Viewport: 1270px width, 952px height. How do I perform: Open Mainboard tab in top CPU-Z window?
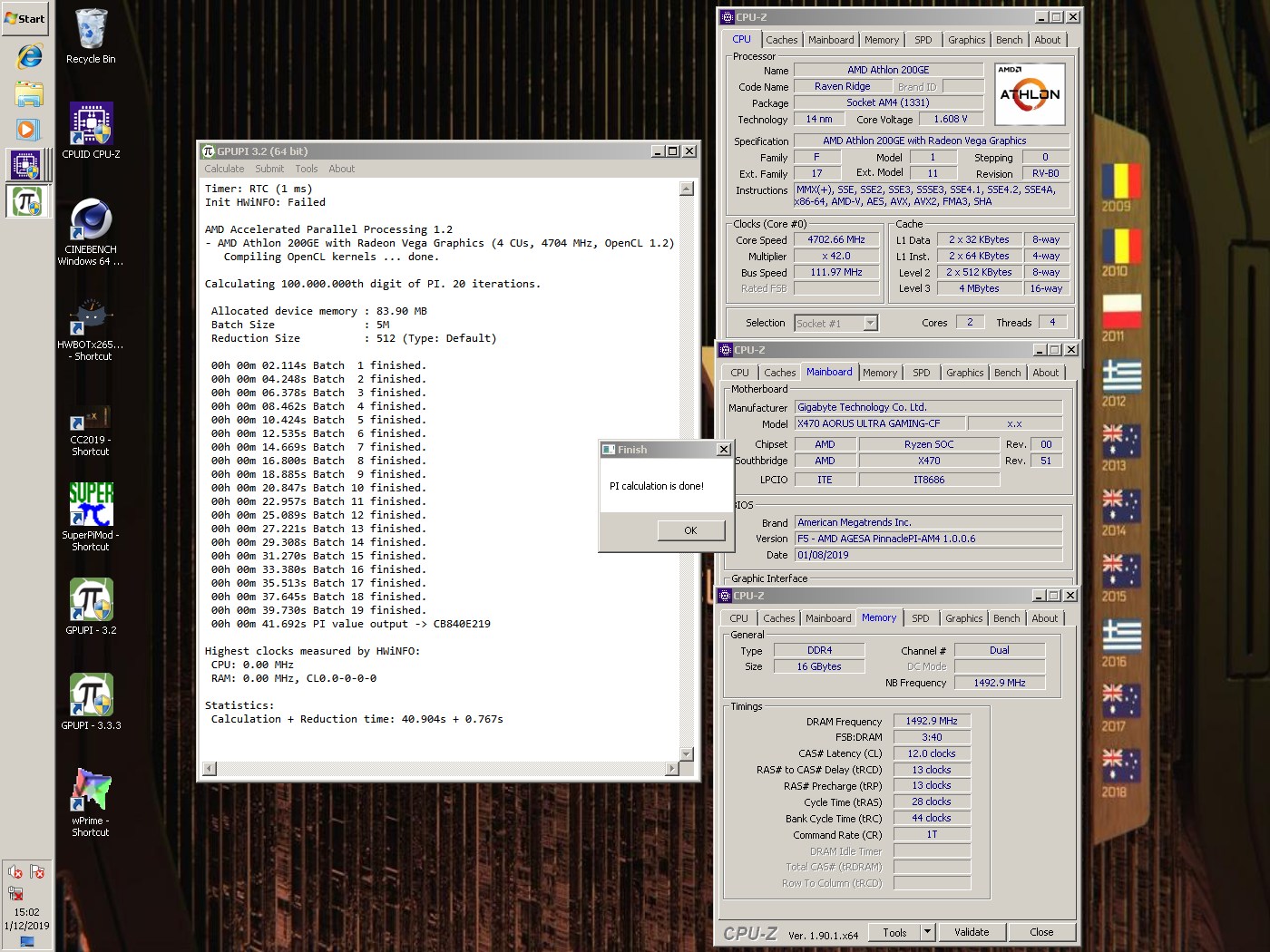pos(831,40)
